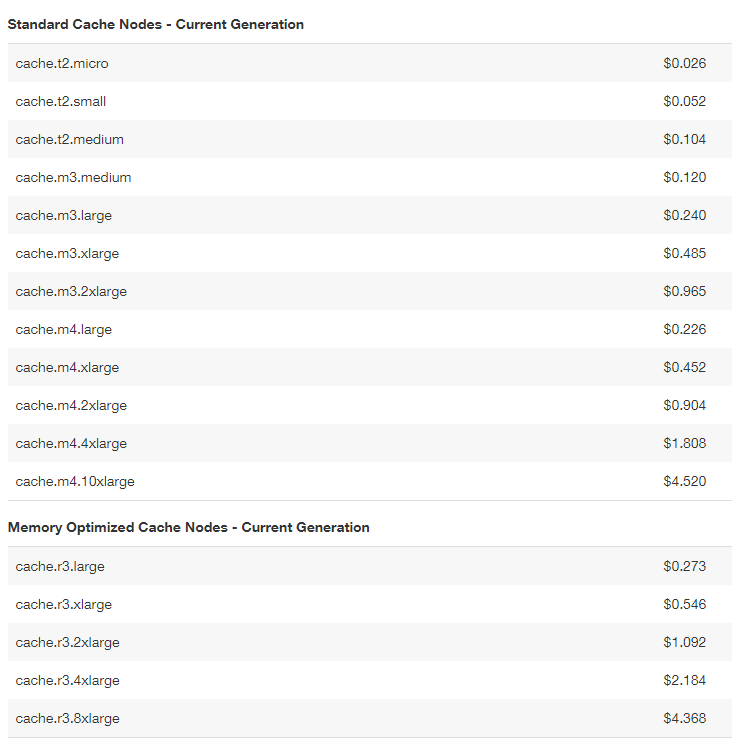Click the $0.240 price for cache.m3.large
The height and width of the screenshot is (739, 732).
pyautogui.click(x=684, y=215)
